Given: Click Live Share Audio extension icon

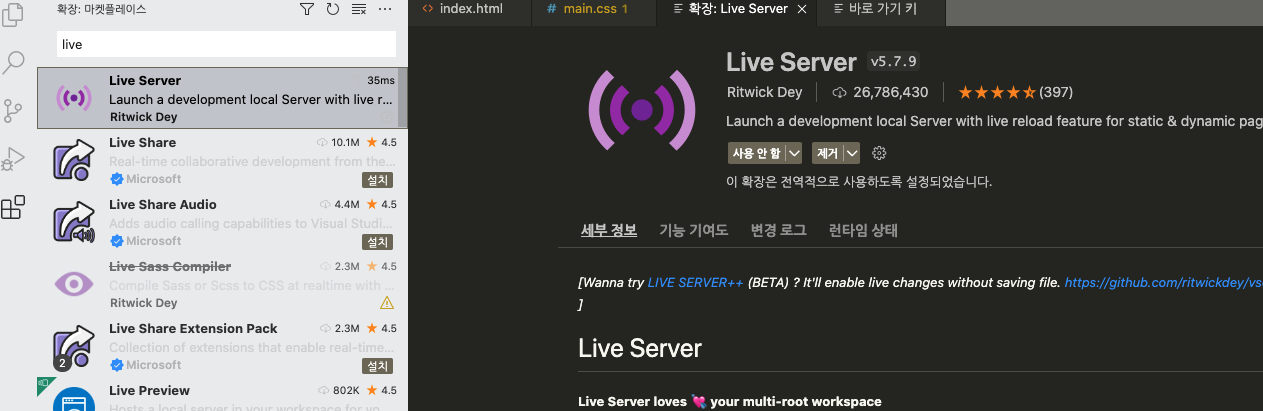Looking at the screenshot, I should (74, 222).
